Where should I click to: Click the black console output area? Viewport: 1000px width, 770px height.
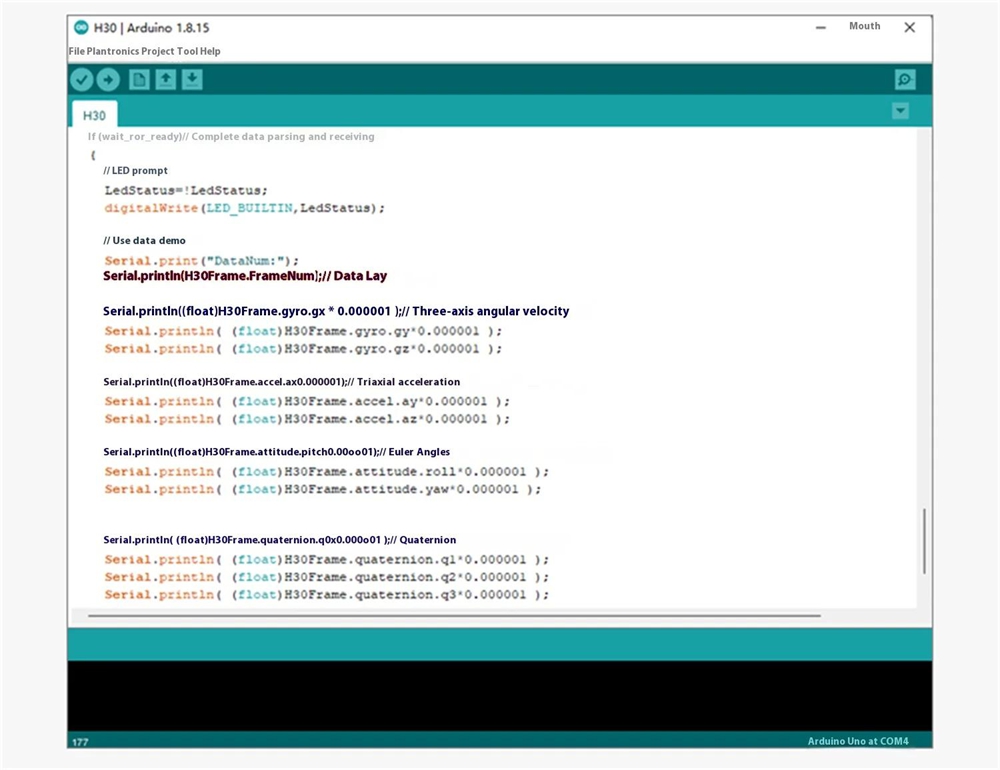[498, 696]
